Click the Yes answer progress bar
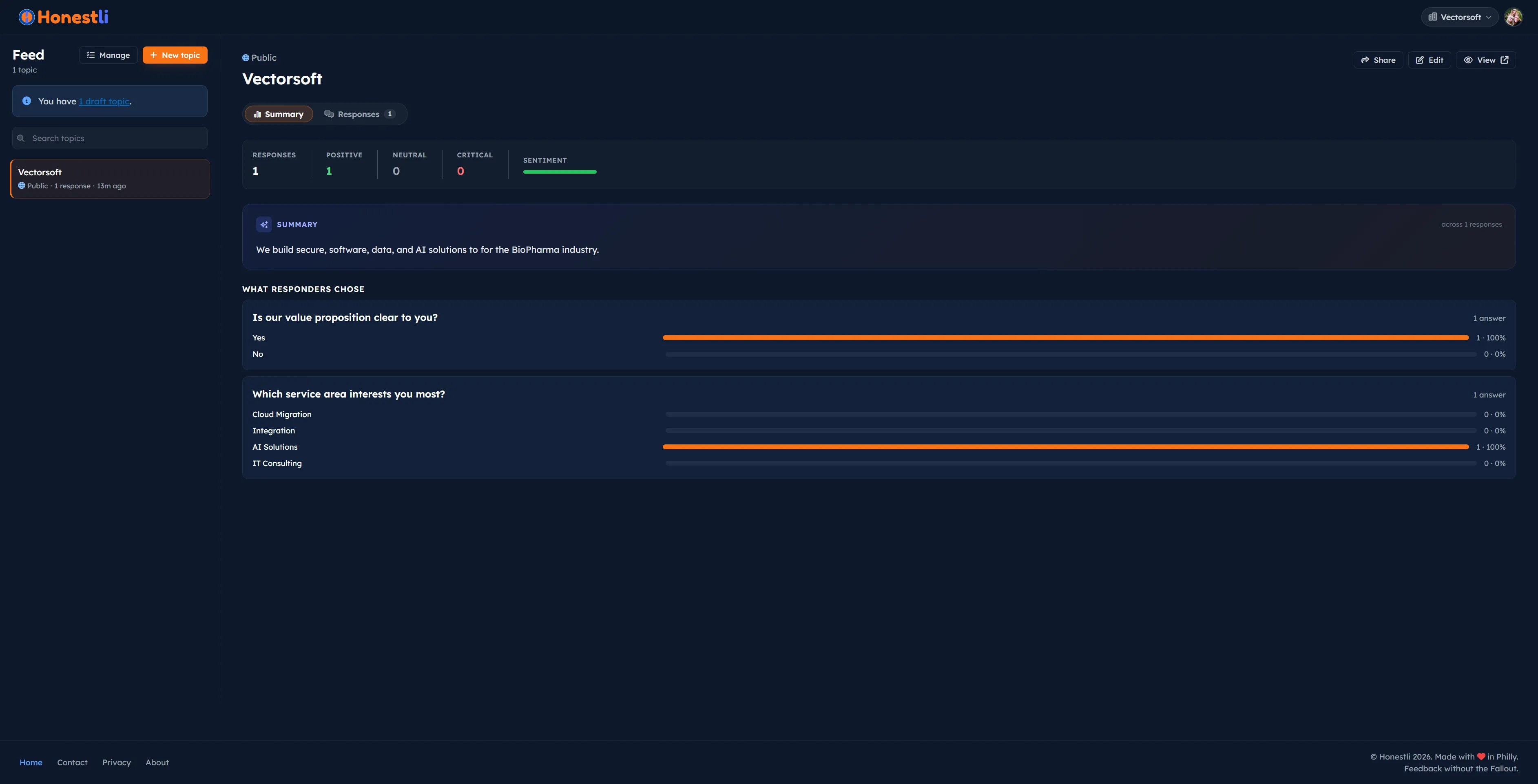This screenshot has height=784, width=1538. [x=1065, y=338]
